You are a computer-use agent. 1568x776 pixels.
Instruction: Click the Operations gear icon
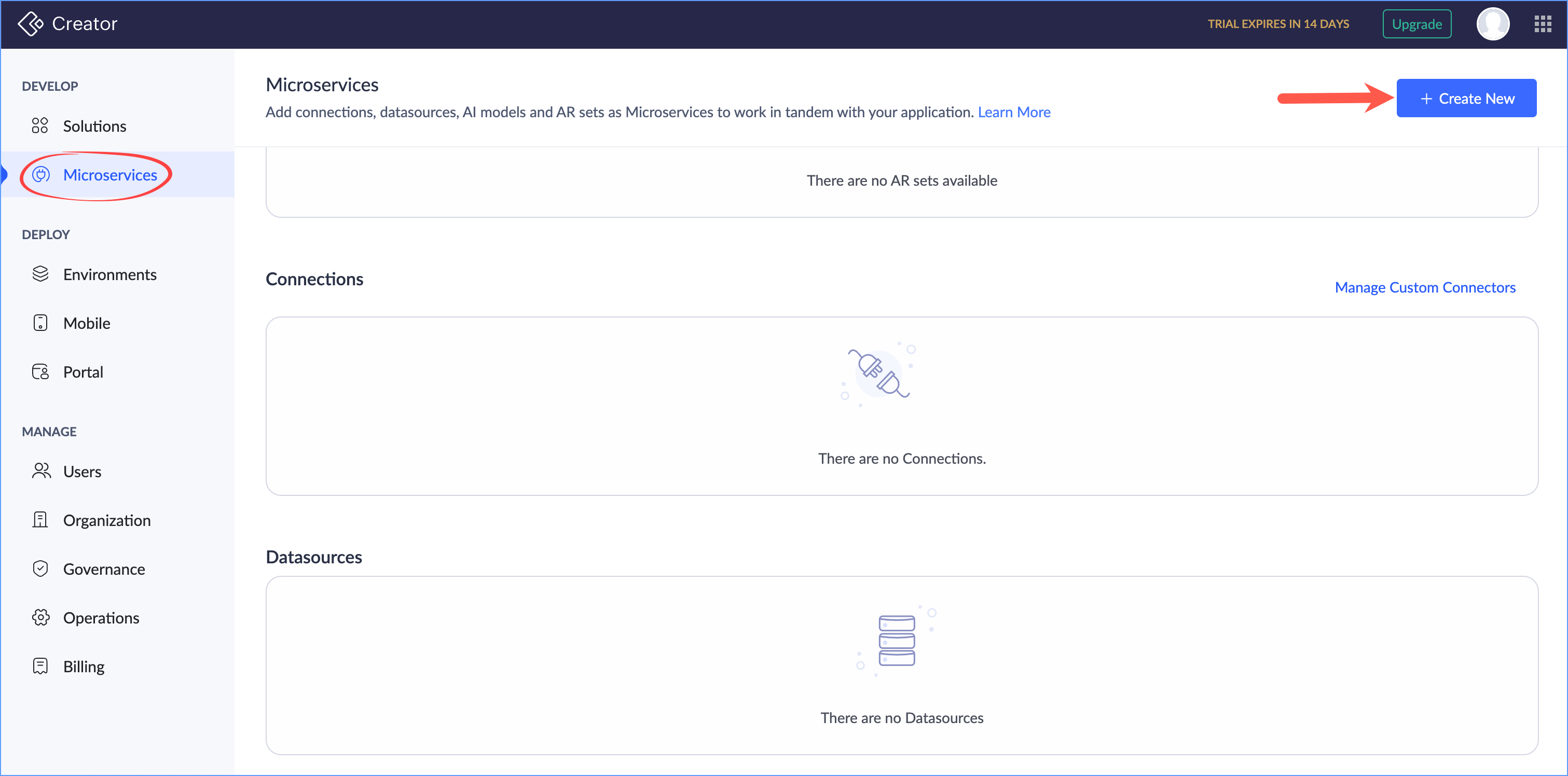pos(40,617)
